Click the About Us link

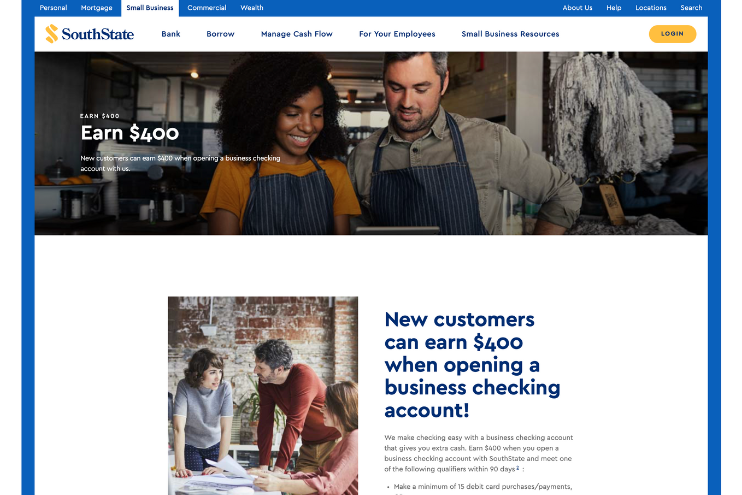(x=577, y=8)
